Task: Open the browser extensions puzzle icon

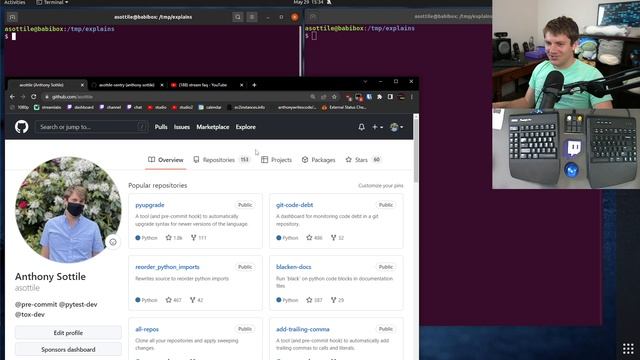Action: (379, 97)
